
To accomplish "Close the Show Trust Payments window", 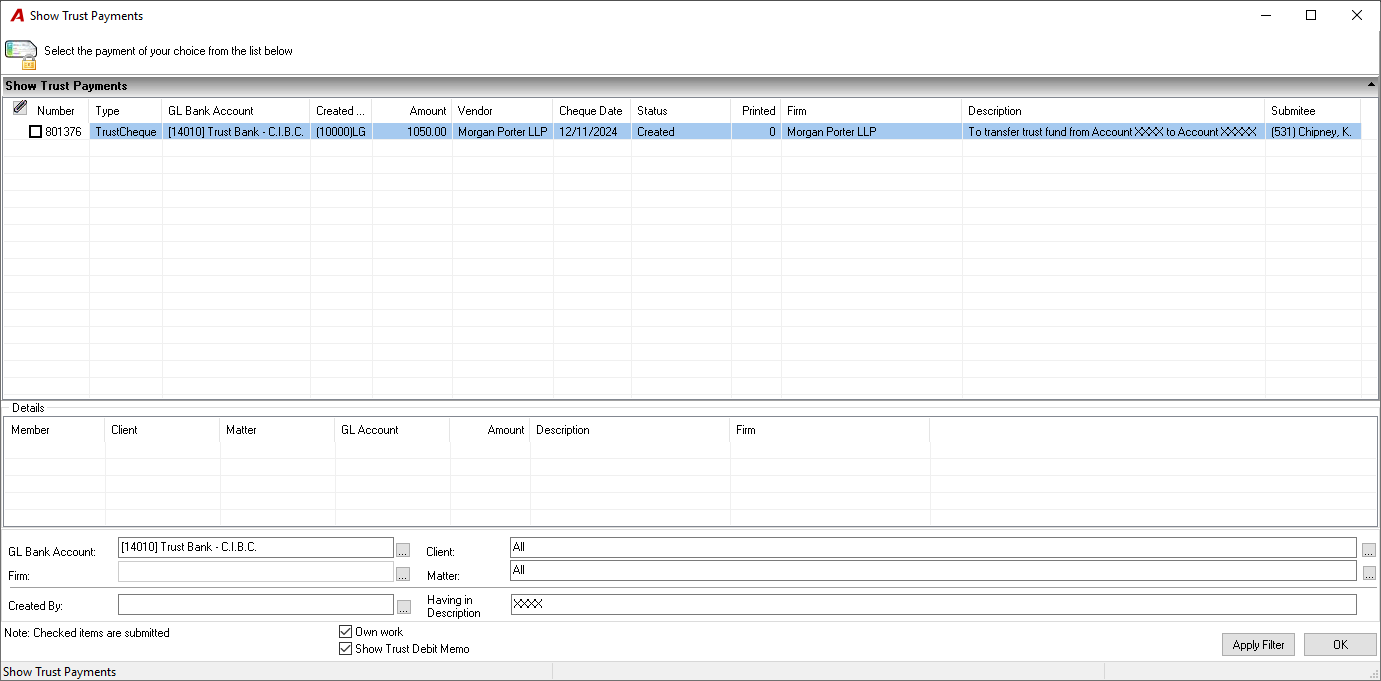I will [1357, 16].
